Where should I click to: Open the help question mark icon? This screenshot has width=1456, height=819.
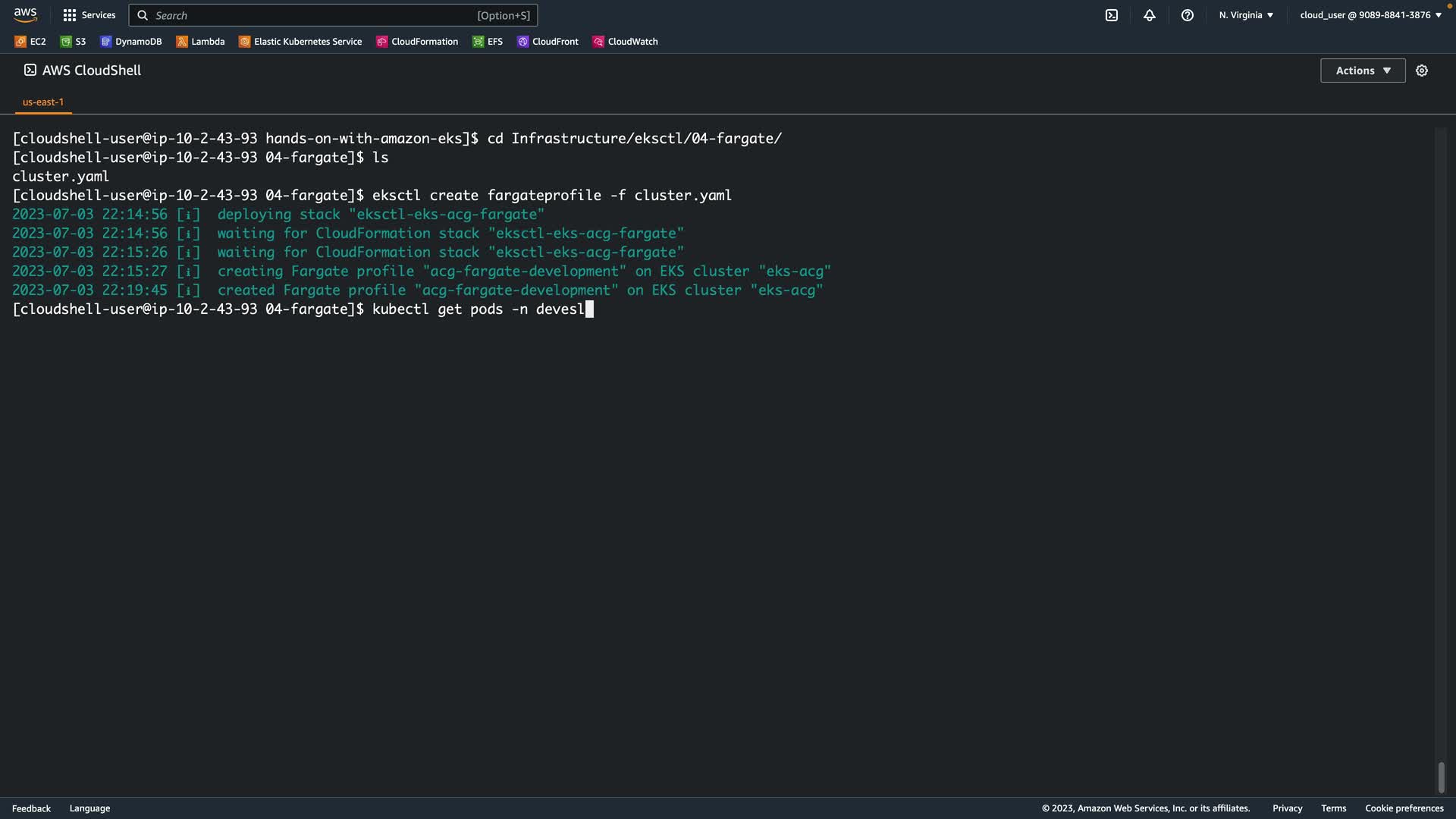tap(1187, 15)
